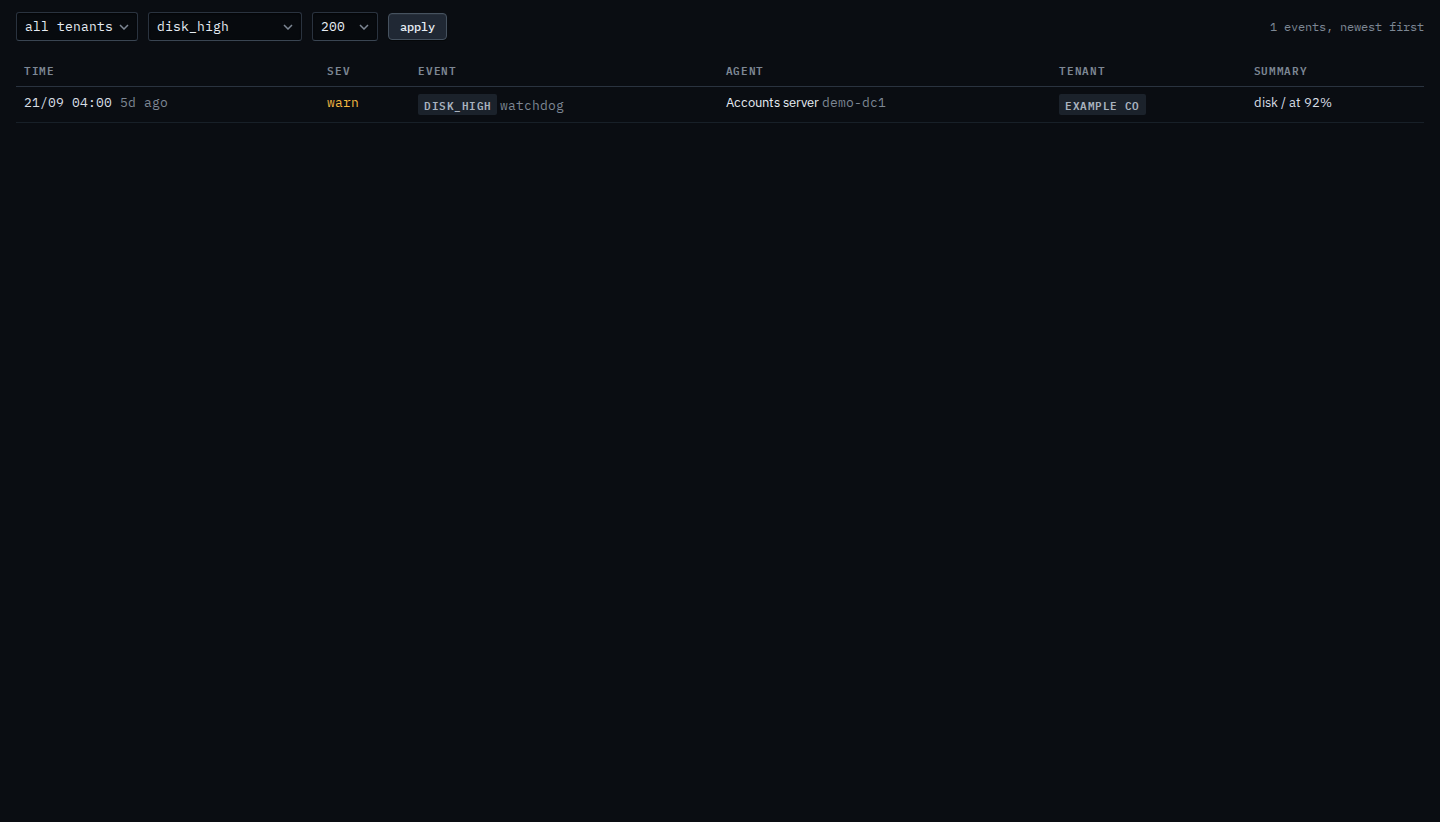This screenshot has width=1440, height=822.
Task: Click the 1 events, newest first counter
Action: click(1347, 27)
